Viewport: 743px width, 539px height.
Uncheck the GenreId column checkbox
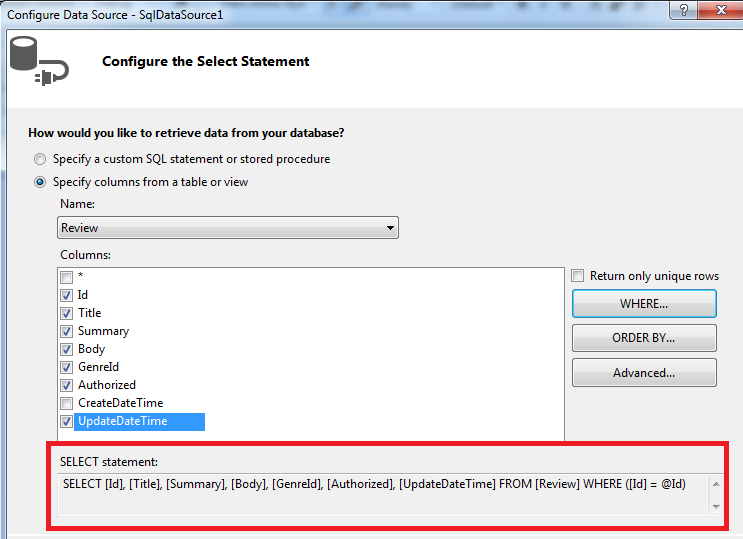pos(66,367)
